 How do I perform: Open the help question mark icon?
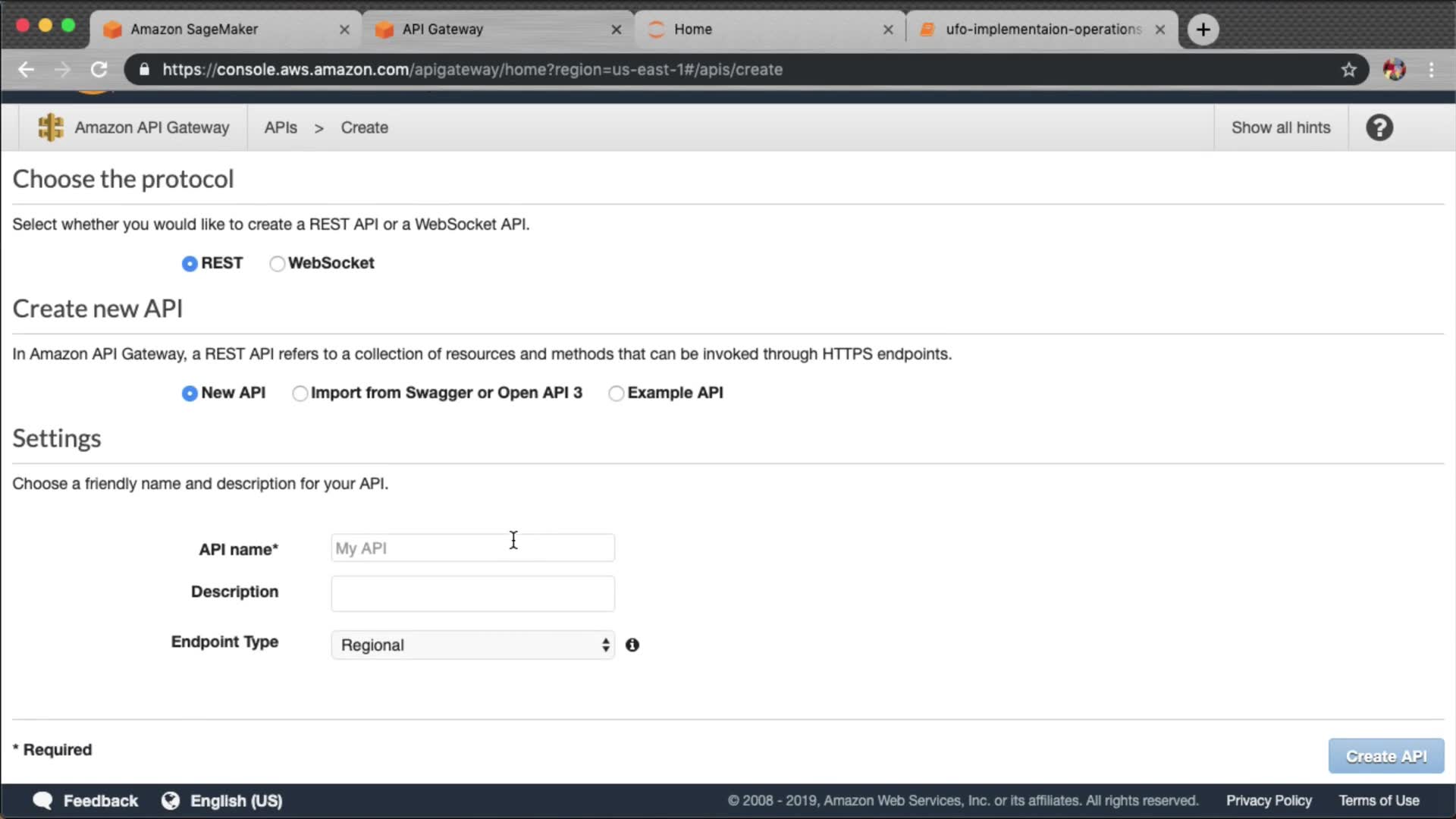1379,127
